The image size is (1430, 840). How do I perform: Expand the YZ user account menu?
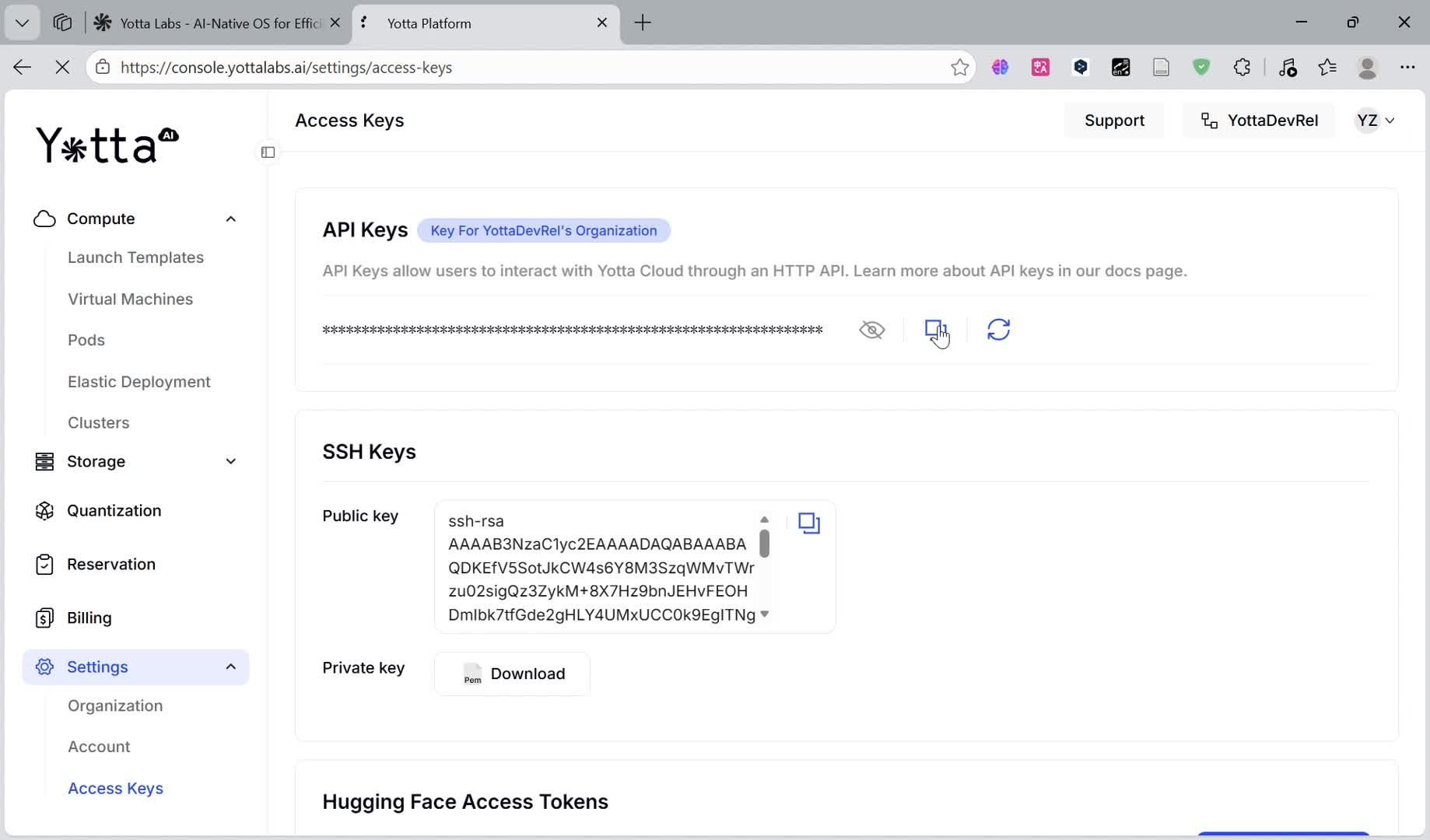click(x=1375, y=121)
